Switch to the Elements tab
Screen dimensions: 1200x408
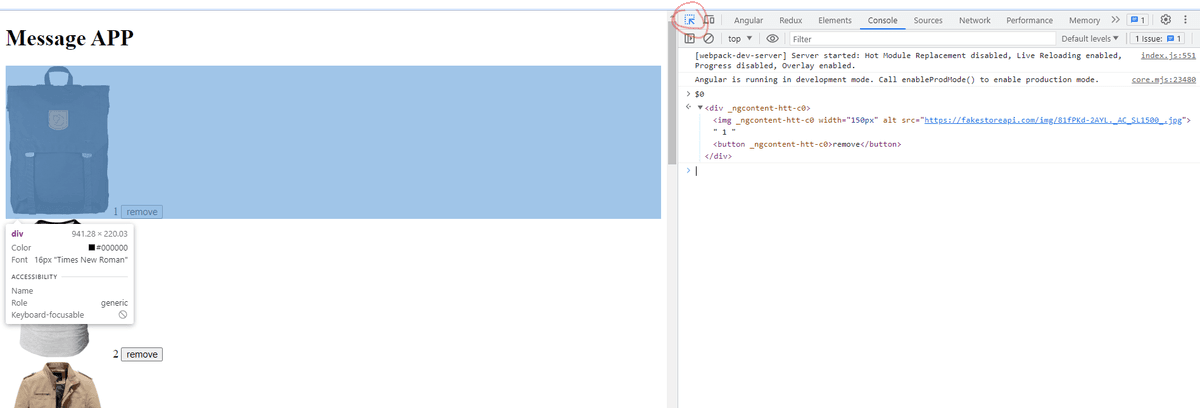coord(834,20)
